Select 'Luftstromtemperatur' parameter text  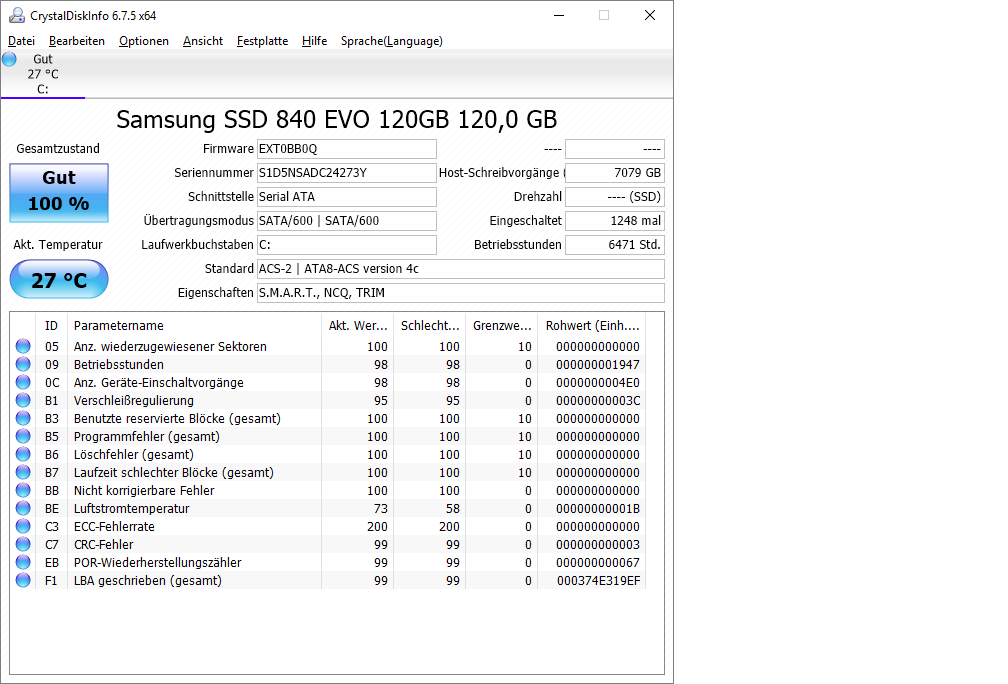coord(132,508)
